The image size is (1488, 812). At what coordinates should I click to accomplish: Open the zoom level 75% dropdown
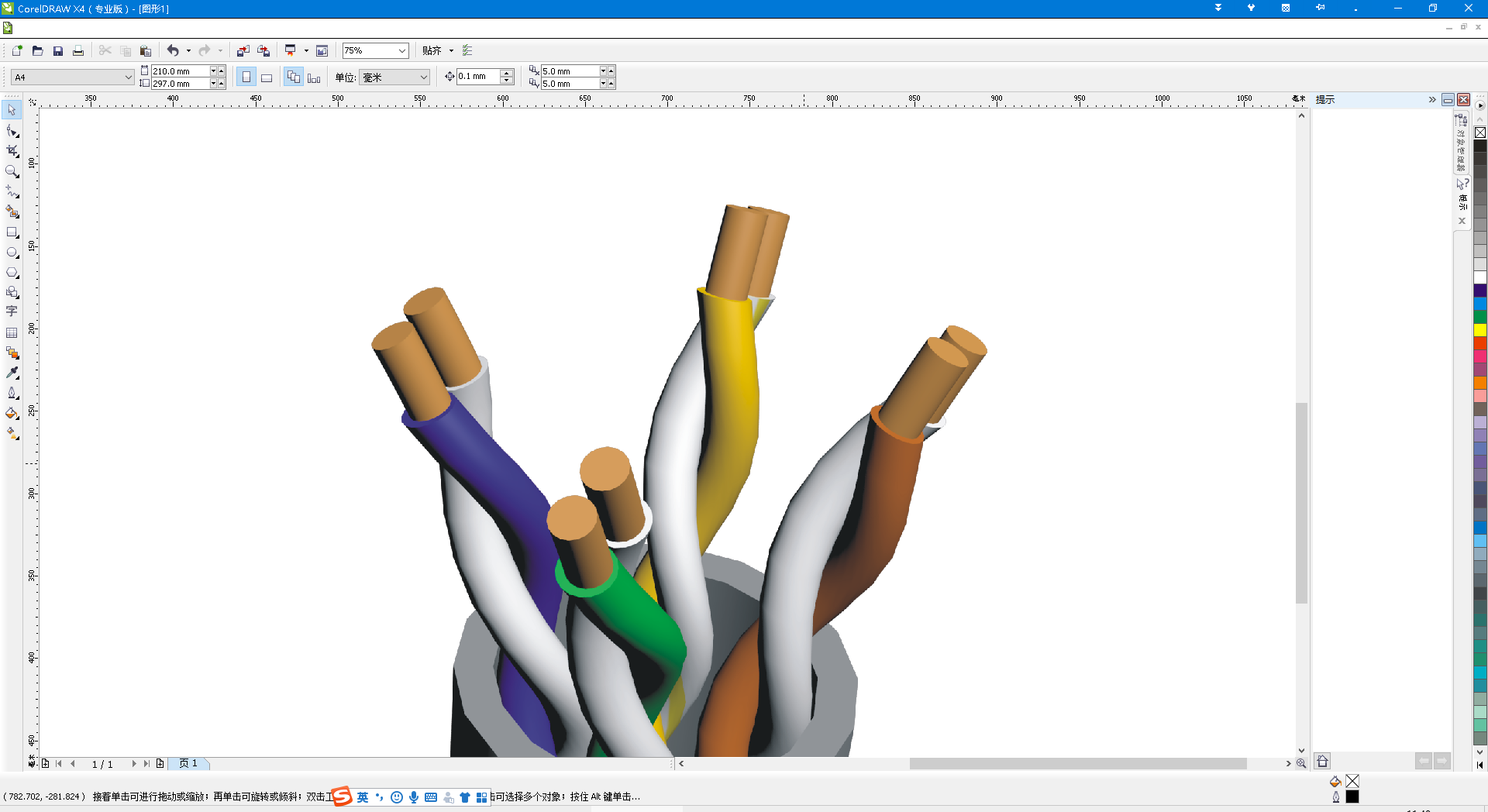click(x=402, y=51)
